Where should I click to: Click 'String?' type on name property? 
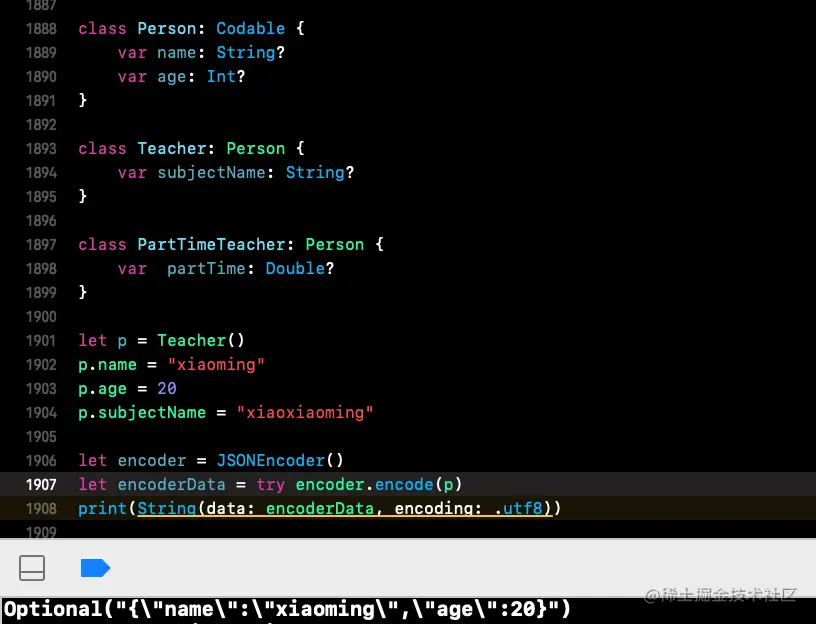click(x=250, y=53)
